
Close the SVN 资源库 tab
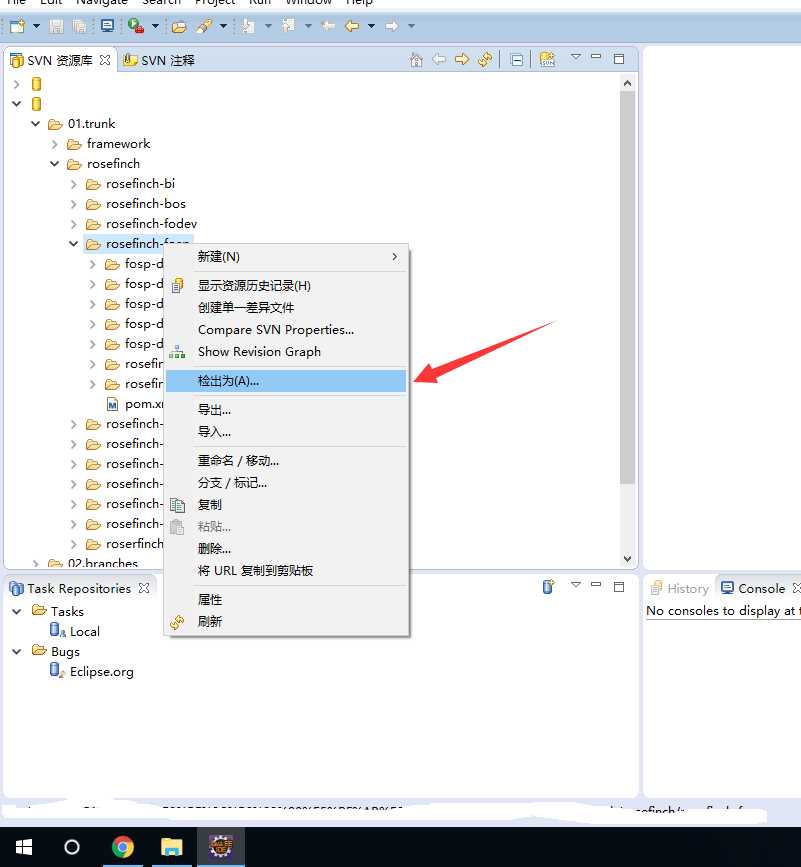tap(105, 60)
